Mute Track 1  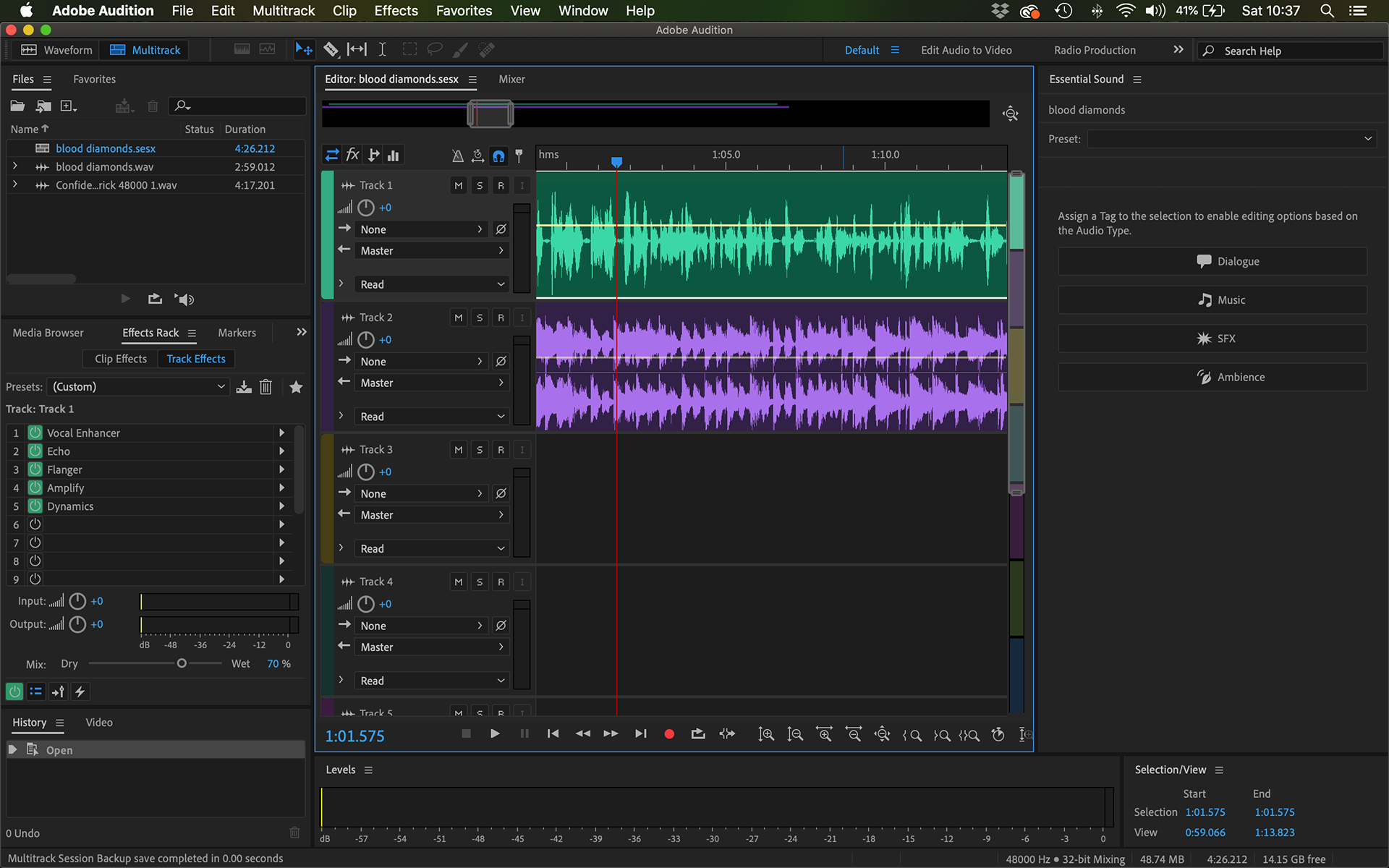(458, 186)
